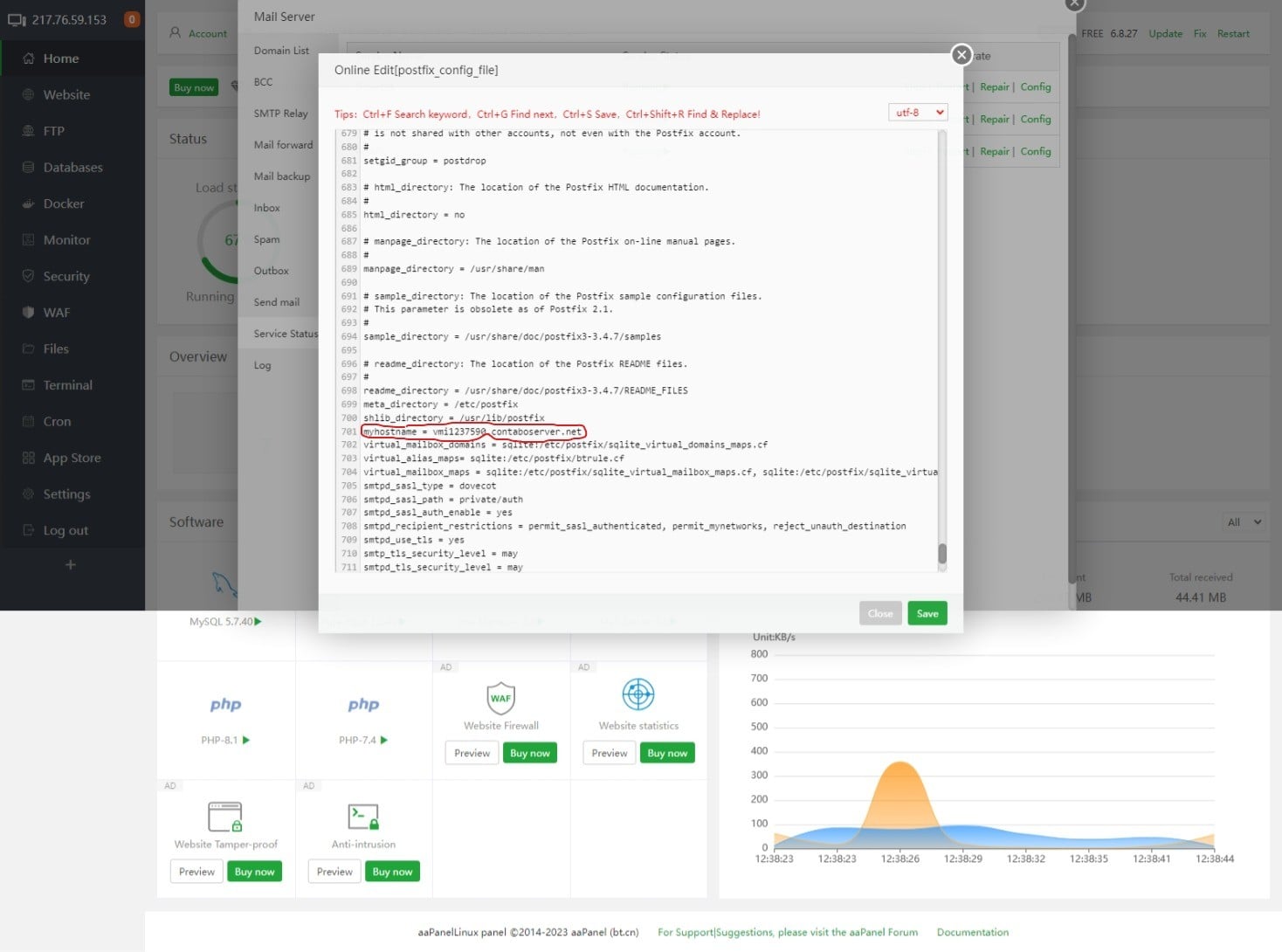The height and width of the screenshot is (952, 1282).
Task: Select BCC in Mail Server menu
Action: [x=264, y=82]
